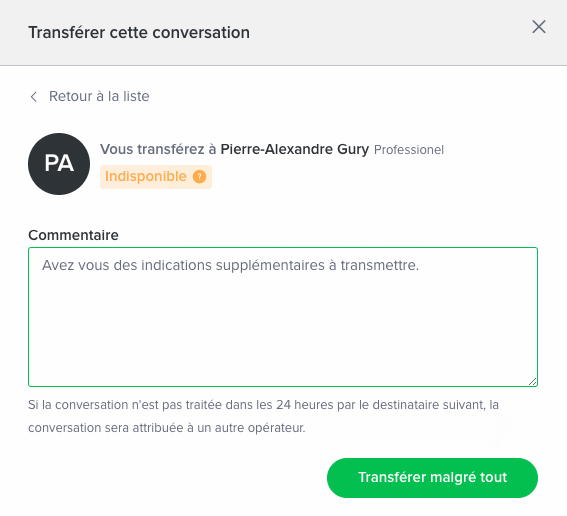Click the Vous transférez à text
Viewport: 567px width, 516px height.
[x=158, y=149]
